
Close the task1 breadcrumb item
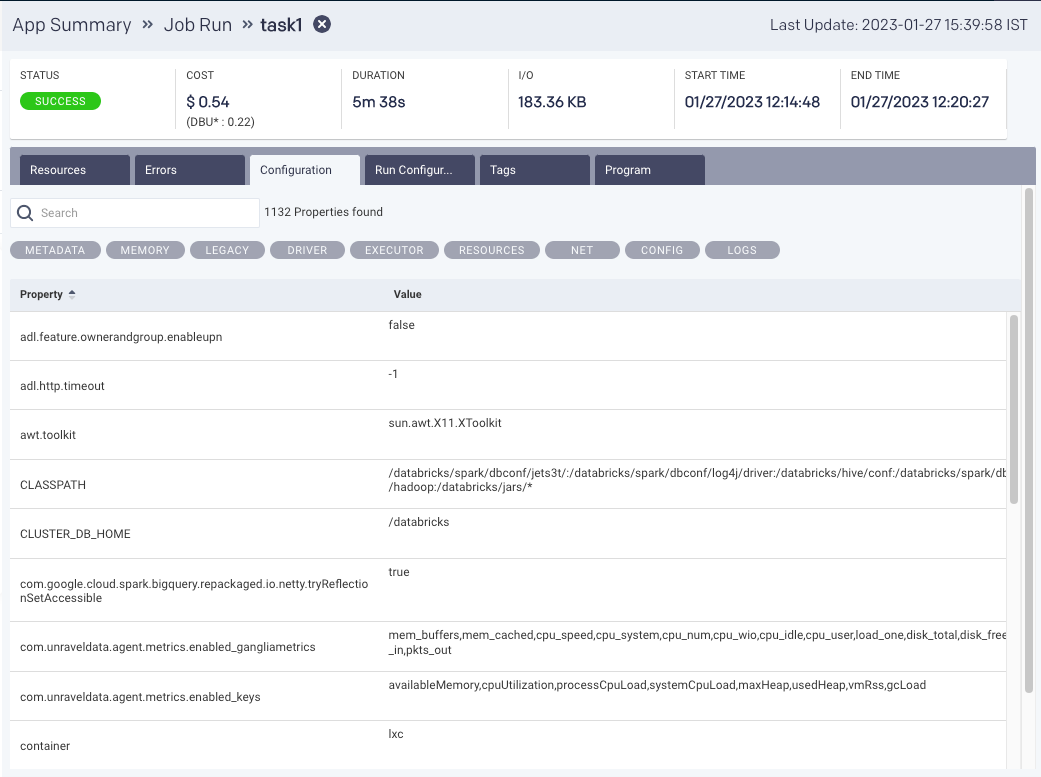[x=321, y=25]
